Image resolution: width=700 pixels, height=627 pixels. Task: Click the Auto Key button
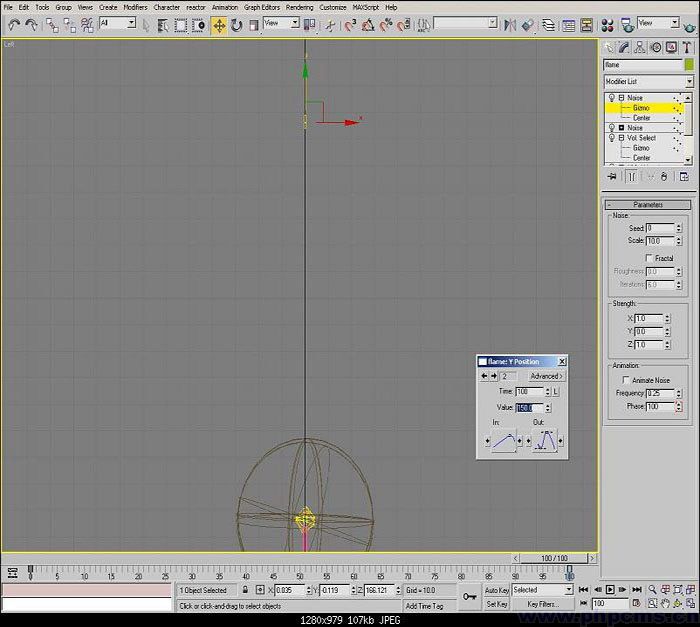pos(497,590)
